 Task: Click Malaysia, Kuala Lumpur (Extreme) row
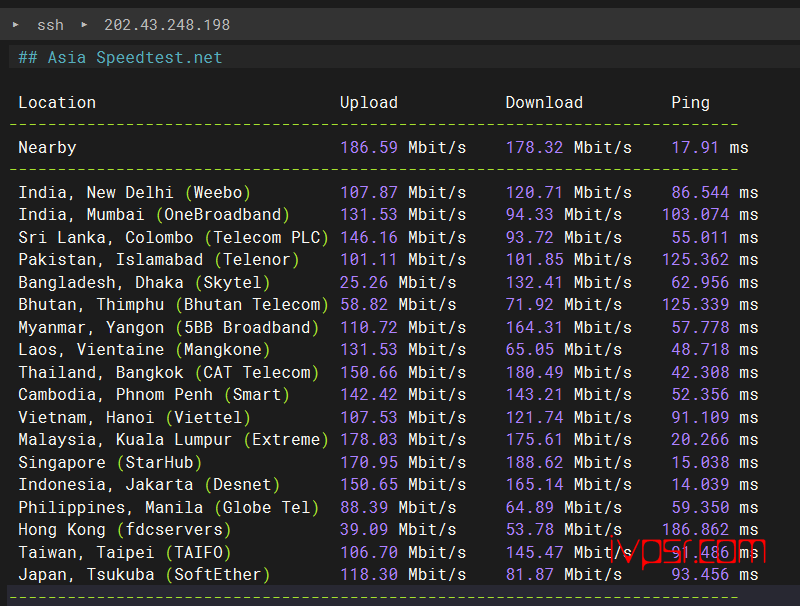pyautogui.click(x=173, y=439)
